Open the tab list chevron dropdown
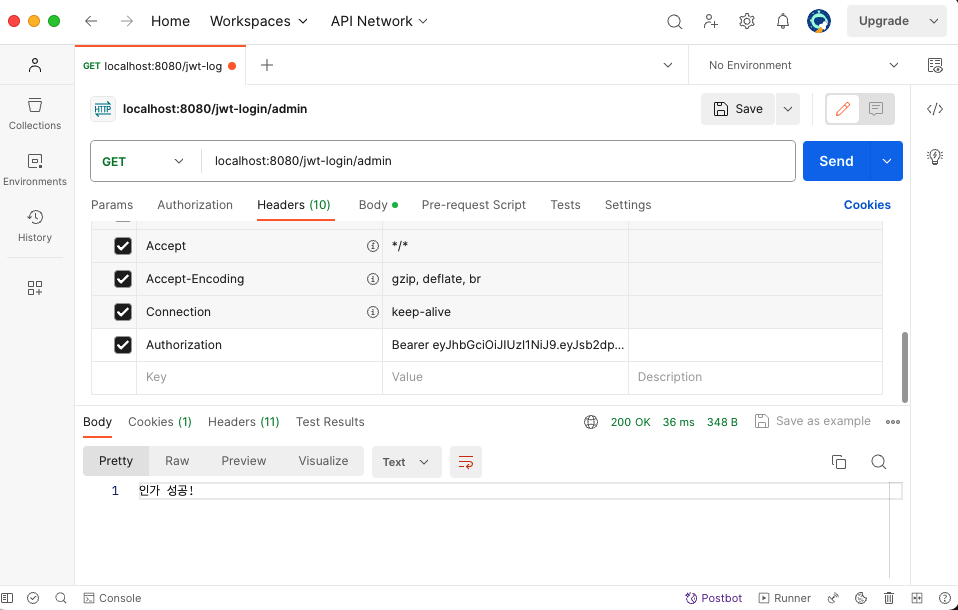This screenshot has width=958, height=610. coord(668,65)
